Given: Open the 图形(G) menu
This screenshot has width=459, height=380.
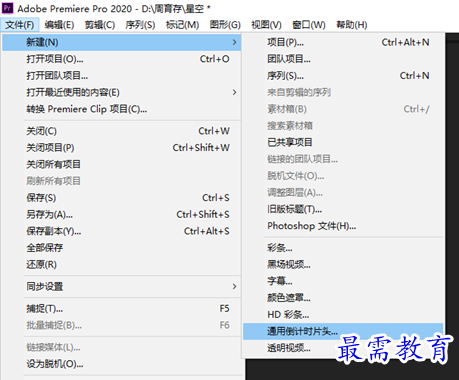Looking at the screenshot, I should [x=225, y=25].
